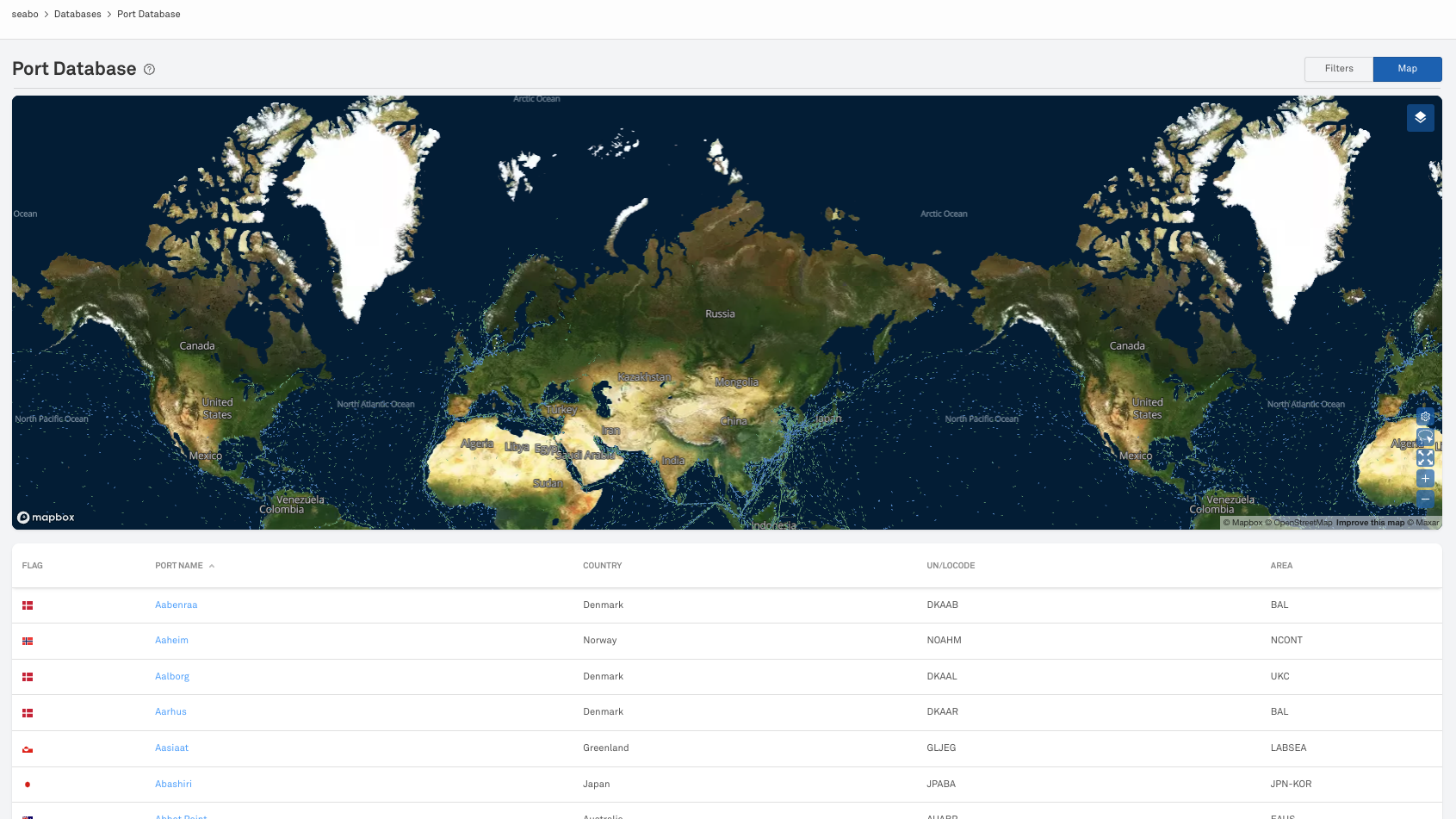Zoom out of the map

(1425, 499)
